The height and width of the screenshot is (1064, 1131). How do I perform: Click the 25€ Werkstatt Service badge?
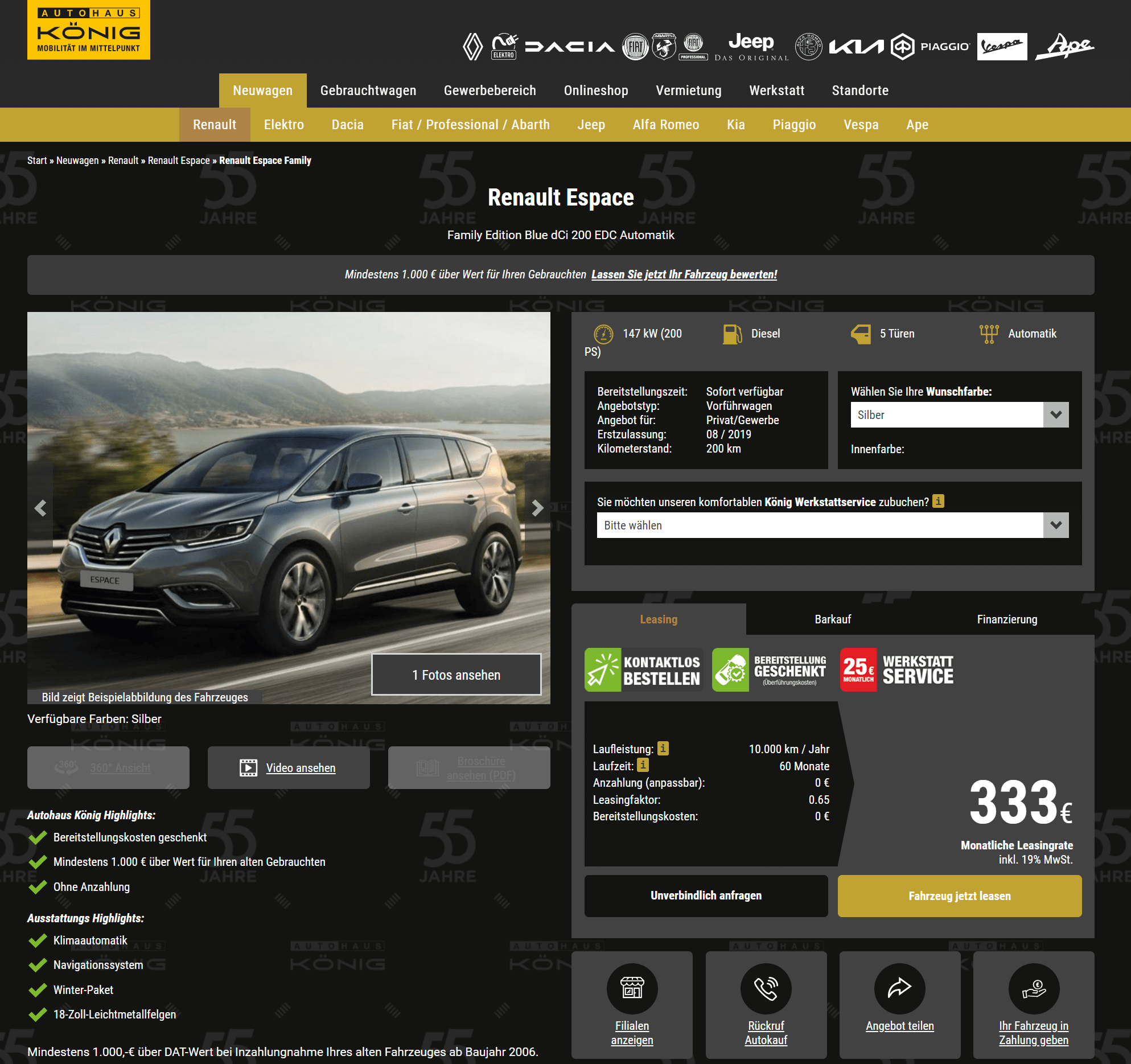click(x=898, y=669)
